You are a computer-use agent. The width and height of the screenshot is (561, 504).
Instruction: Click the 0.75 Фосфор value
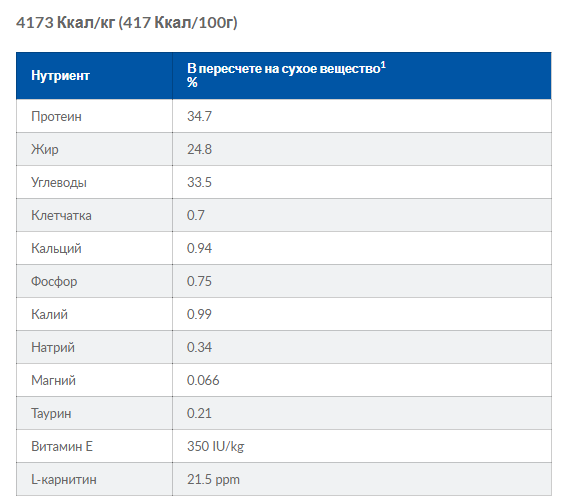[199, 281]
